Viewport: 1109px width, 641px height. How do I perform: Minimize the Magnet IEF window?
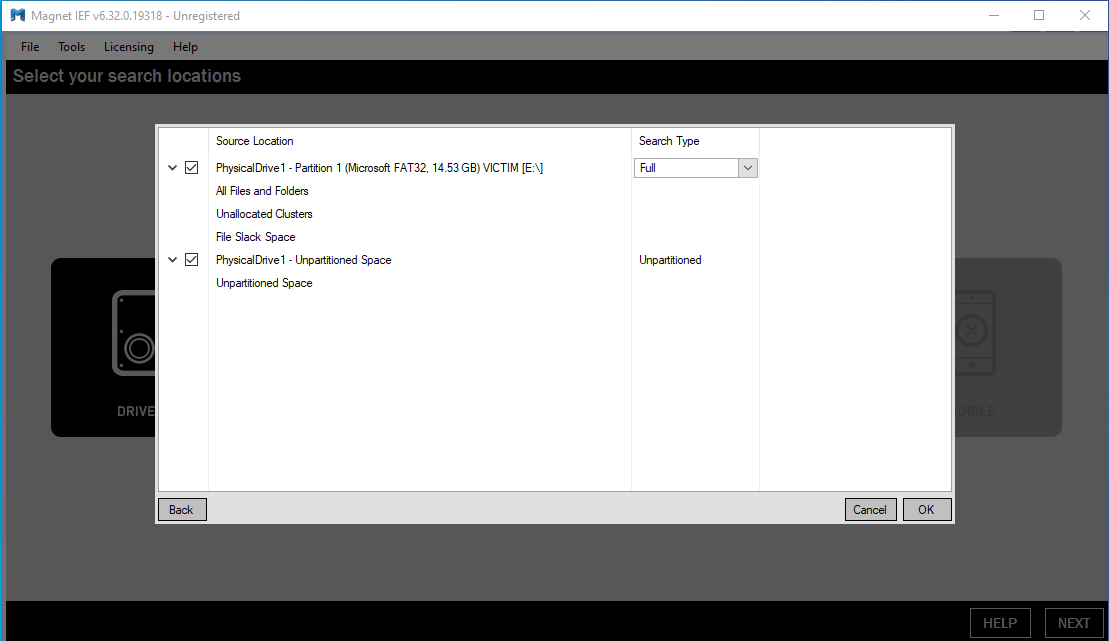click(x=994, y=16)
